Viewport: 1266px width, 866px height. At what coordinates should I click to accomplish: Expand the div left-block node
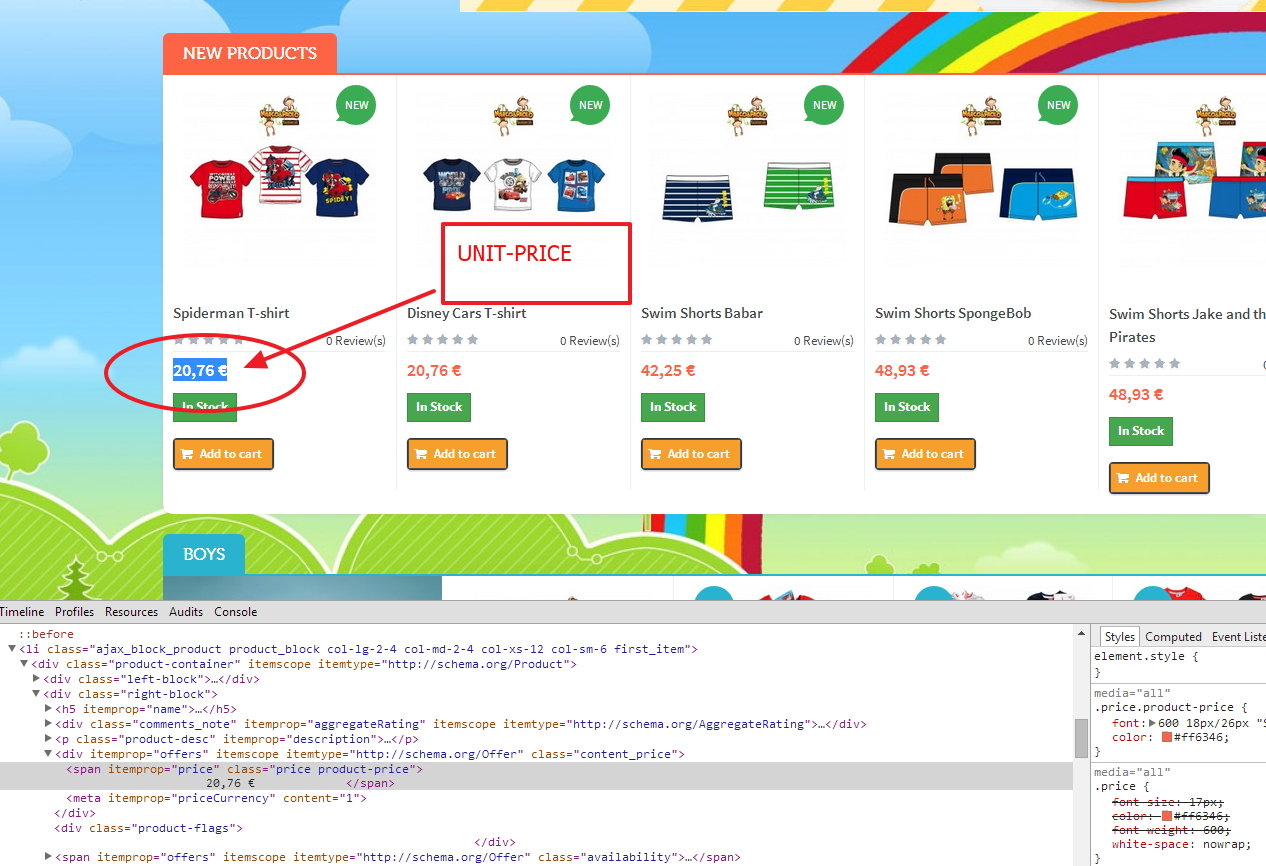click(36, 679)
